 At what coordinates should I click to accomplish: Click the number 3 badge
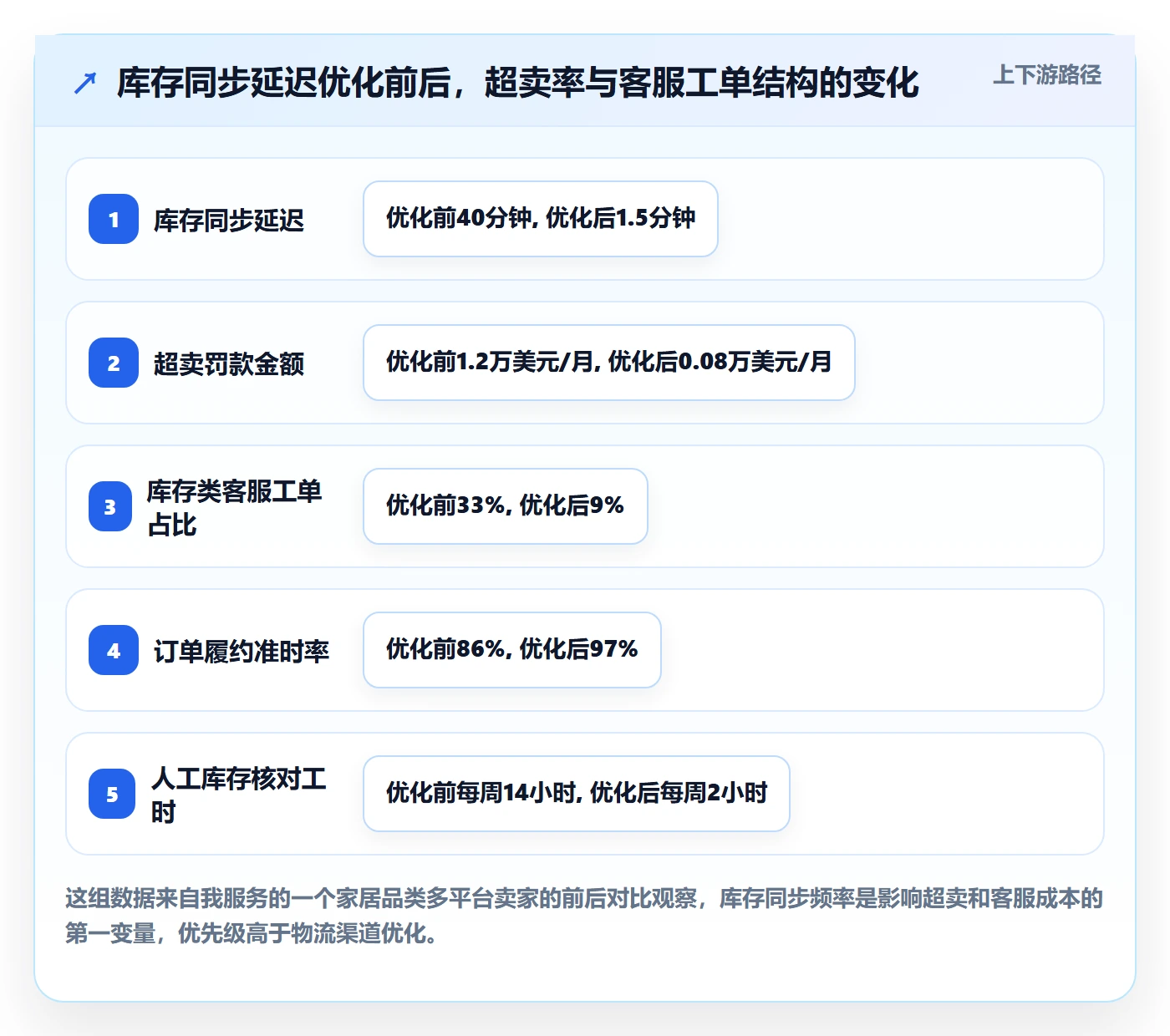(x=110, y=506)
